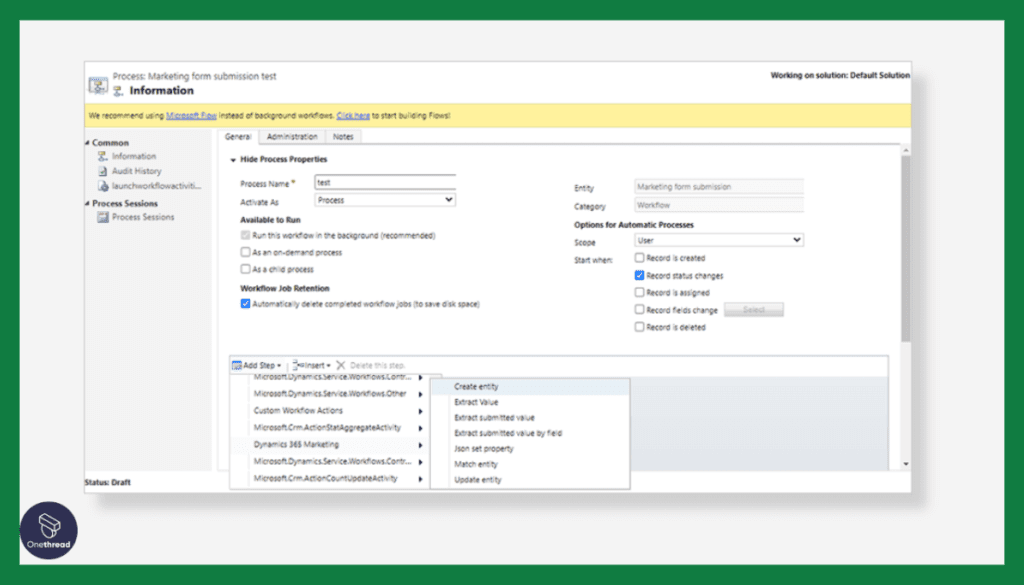
Task: Click the Process Name input field
Action: click(385, 183)
